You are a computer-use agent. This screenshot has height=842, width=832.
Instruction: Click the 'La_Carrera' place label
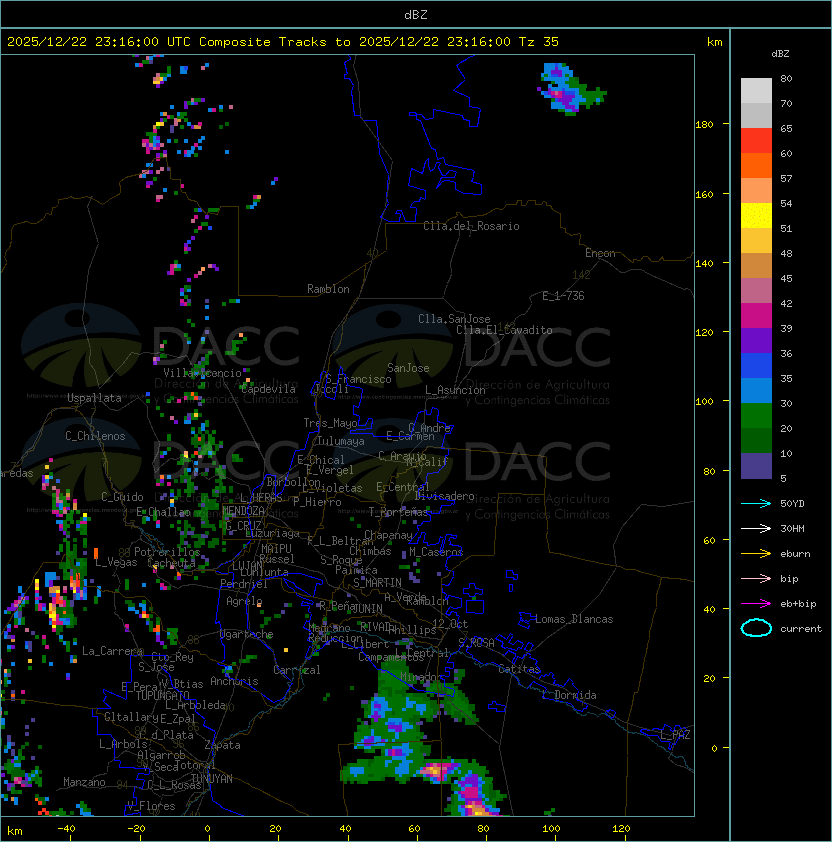coord(112,651)
